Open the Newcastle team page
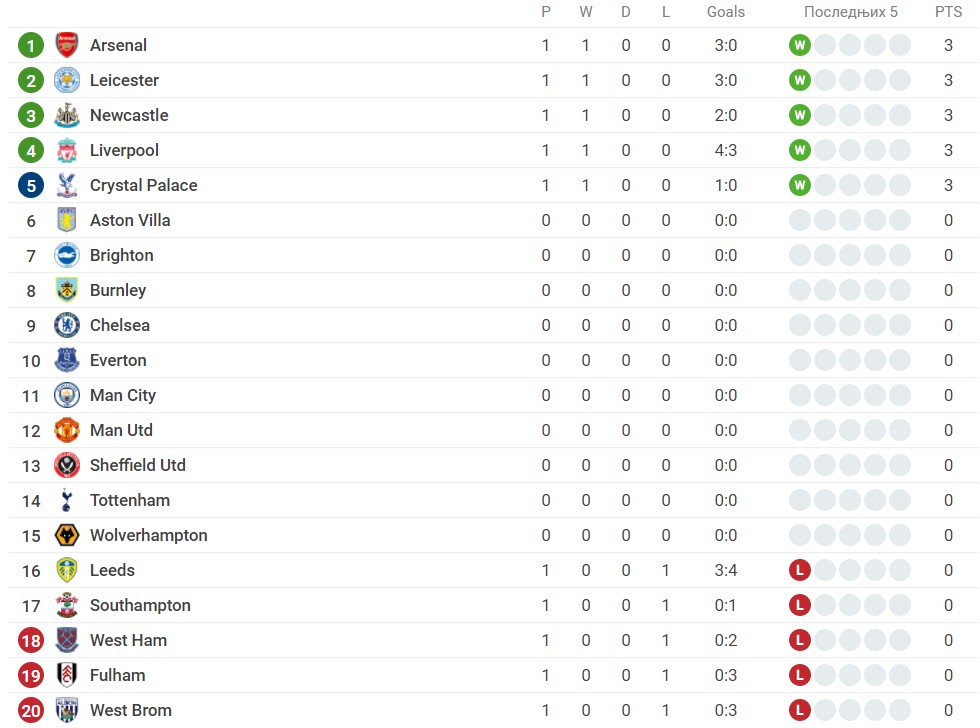Image resolution: width=980 pixels, height=728 pixels. pos(129,115)
